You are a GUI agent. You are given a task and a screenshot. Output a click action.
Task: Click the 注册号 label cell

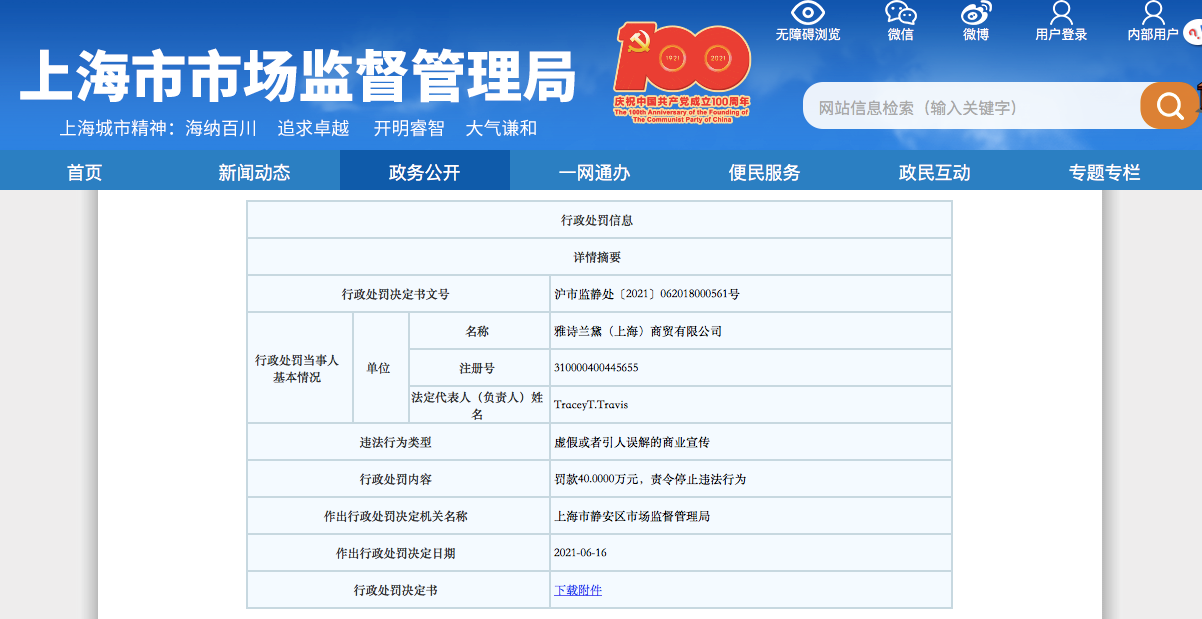pyautogui.click(x=478, y=368)
